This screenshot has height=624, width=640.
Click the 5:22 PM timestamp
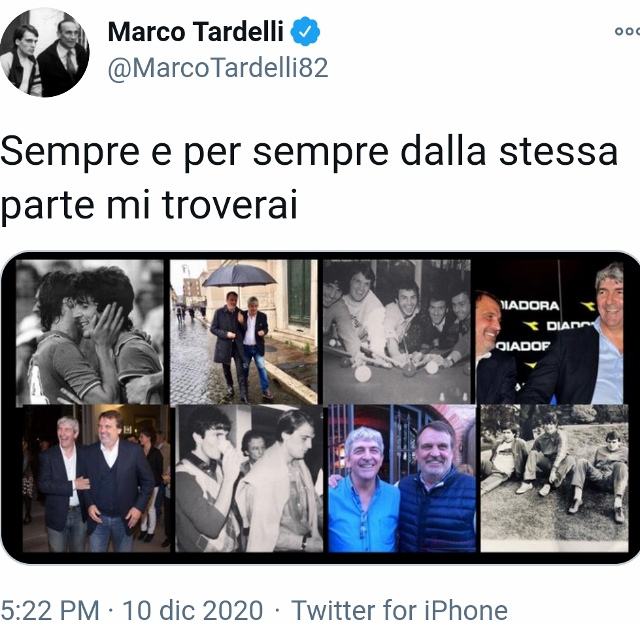point(50,611)
